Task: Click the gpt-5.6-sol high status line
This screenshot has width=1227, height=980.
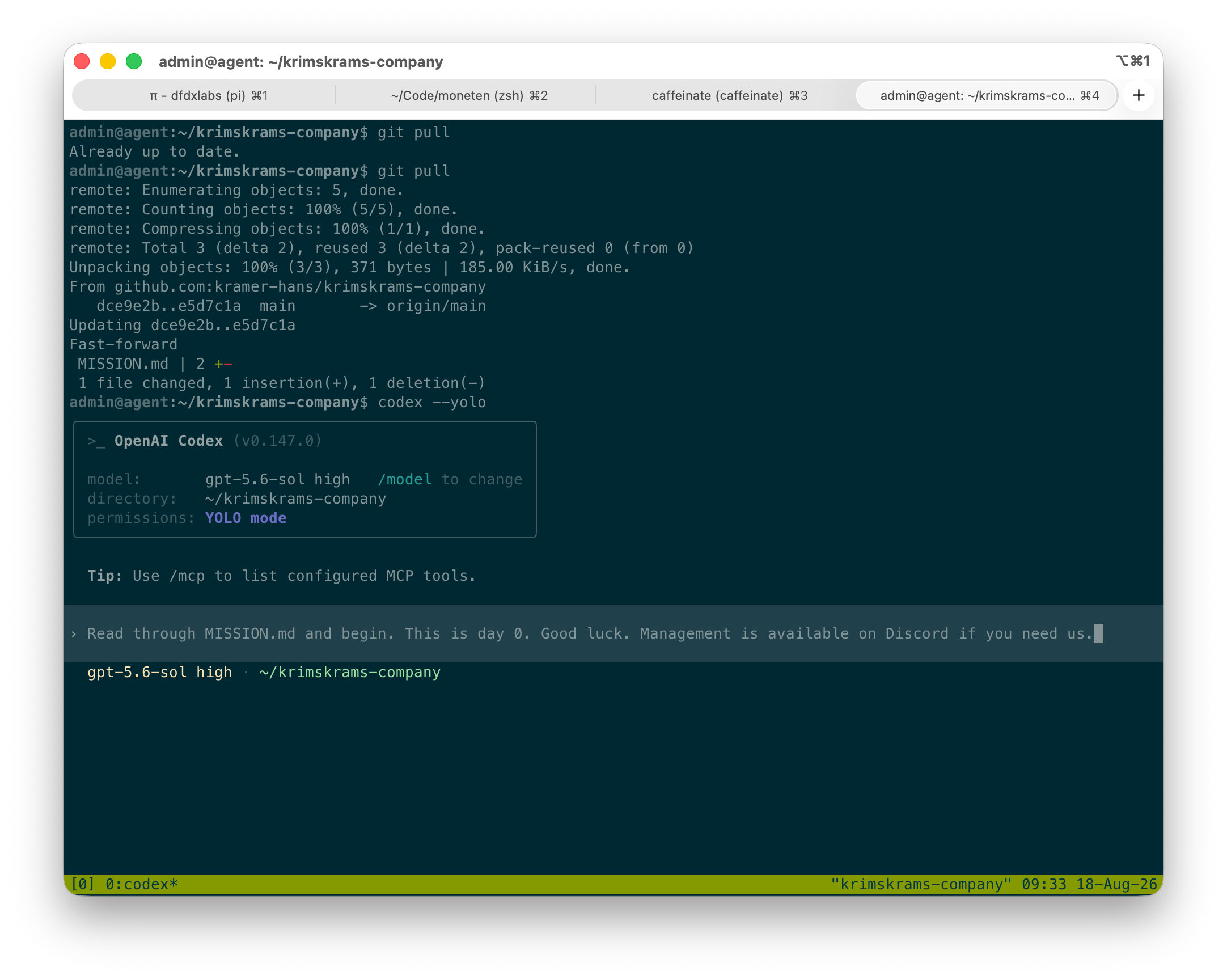Action: coord(159,672)
